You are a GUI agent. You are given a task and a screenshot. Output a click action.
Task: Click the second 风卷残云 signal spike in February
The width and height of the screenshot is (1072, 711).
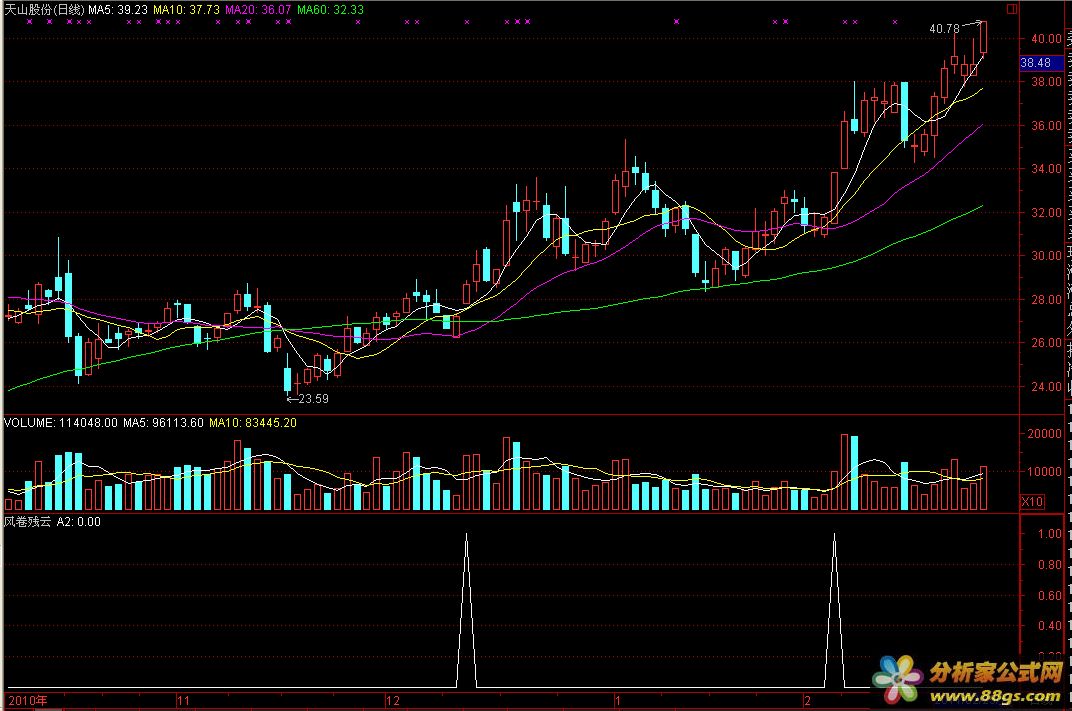tap(834, 610)
